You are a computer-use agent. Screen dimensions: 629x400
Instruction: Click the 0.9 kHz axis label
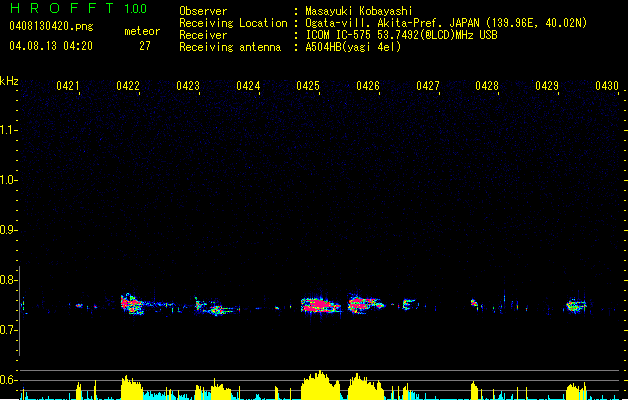[x=8, y=230]
